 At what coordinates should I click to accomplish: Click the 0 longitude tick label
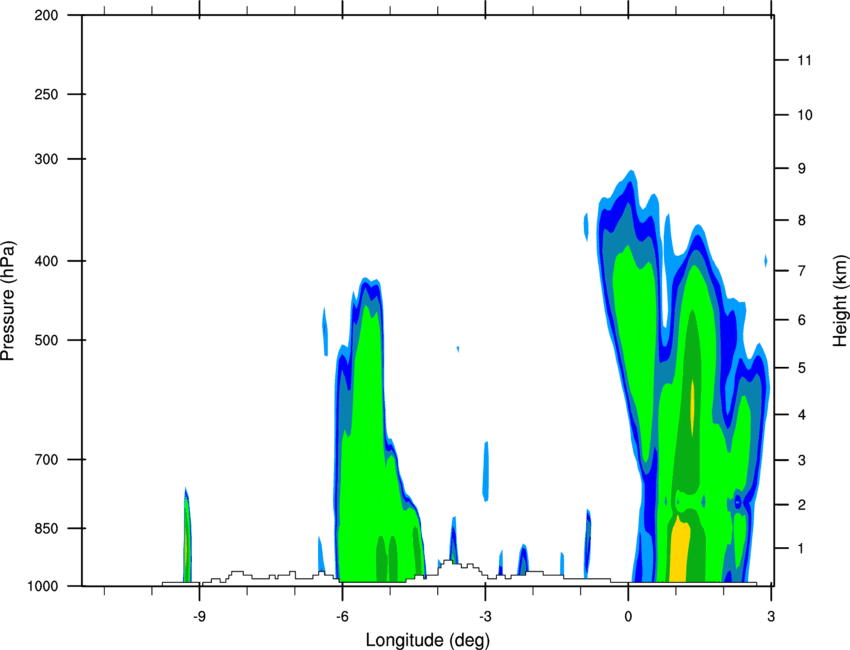pos(628,616)
